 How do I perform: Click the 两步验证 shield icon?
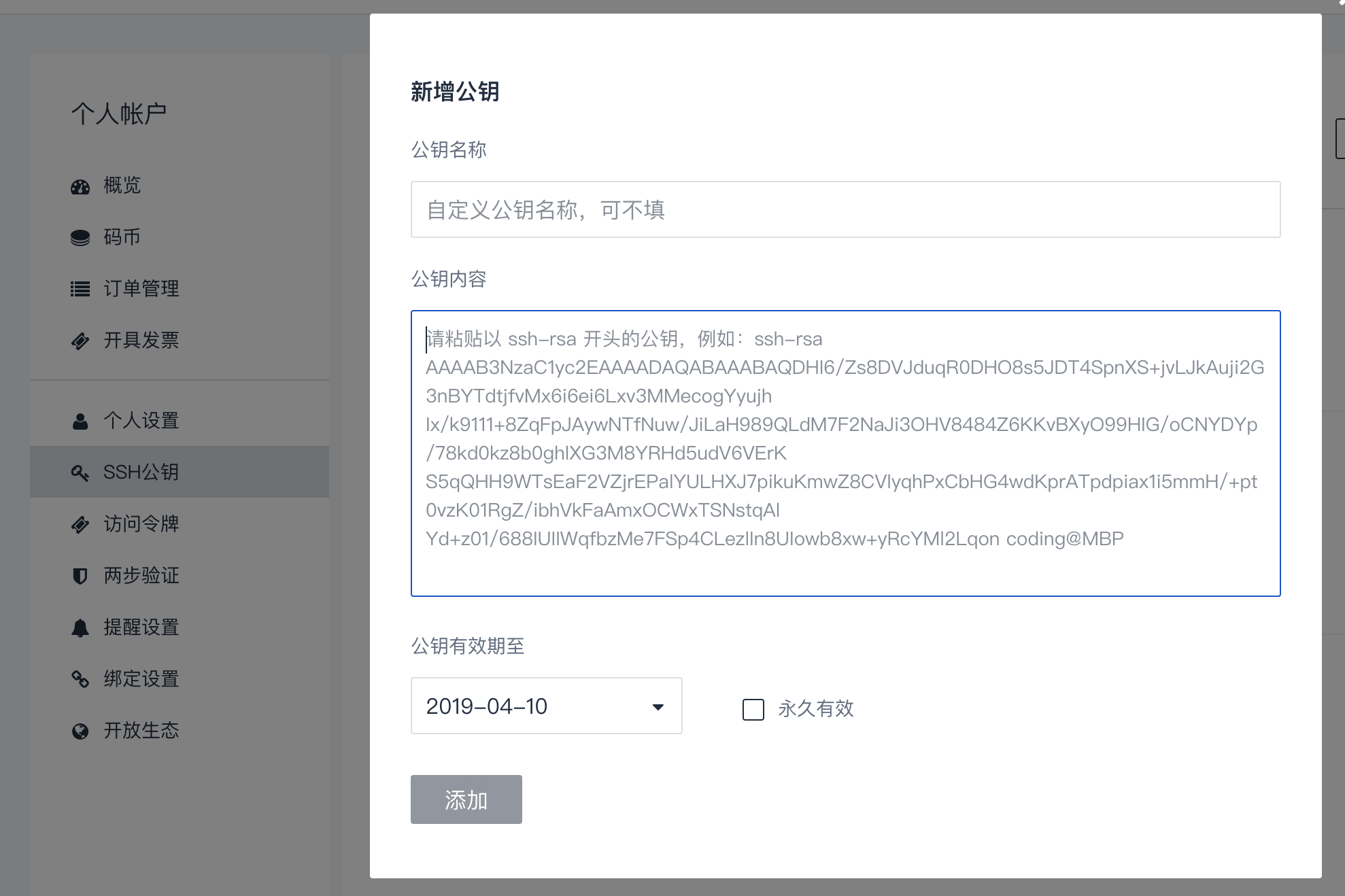click(80, 575)
